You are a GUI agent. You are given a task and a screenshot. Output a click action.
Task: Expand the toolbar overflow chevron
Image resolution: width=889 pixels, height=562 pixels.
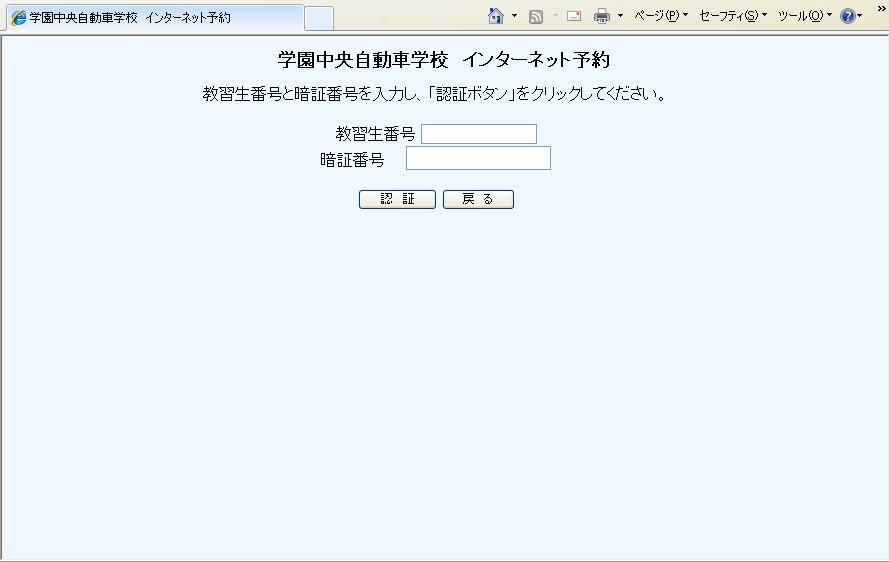882,9
